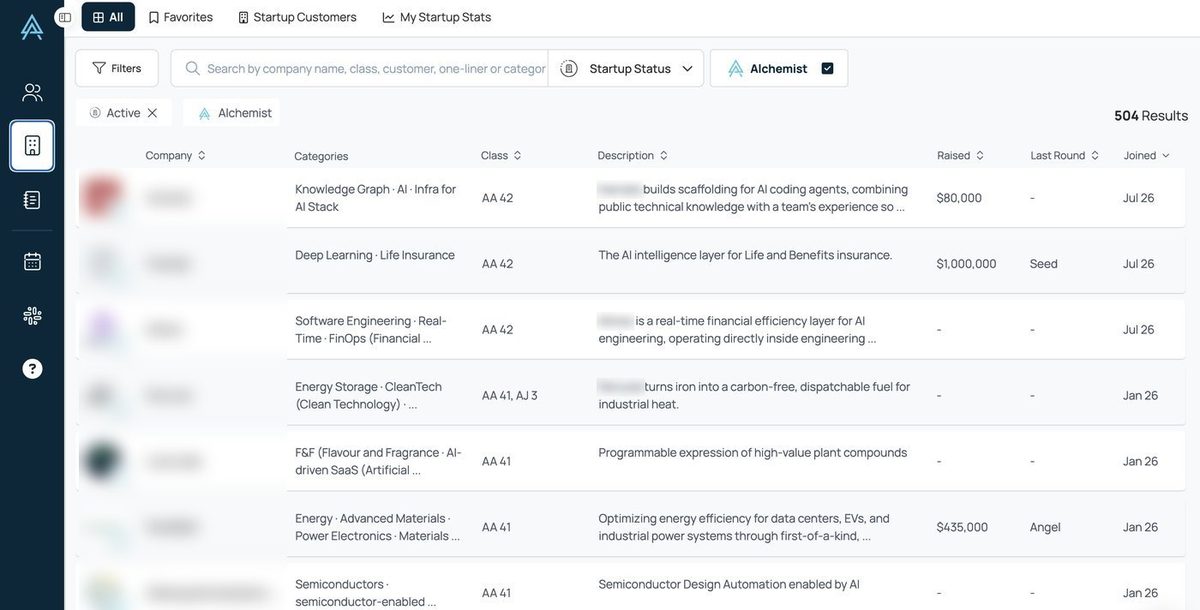This screenshot has width=1200, height=610.
Task: Click the $435,000 raised value
Action: tap(962, 527)
